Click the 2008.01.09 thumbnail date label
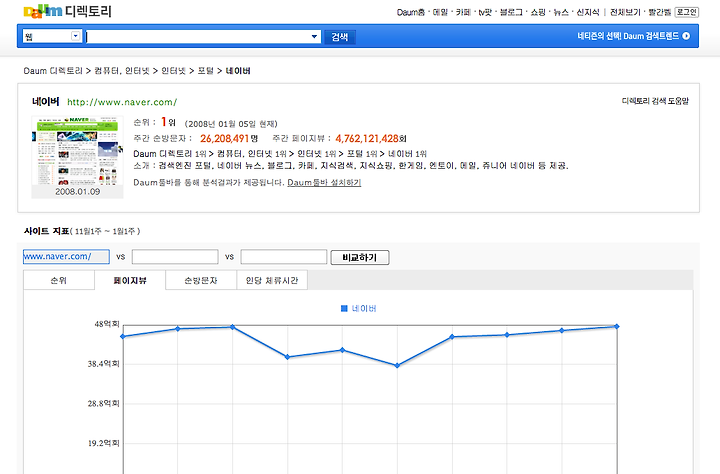Viewport: 720px width, 474px height. pyautogui.click(x=78, y=192)
